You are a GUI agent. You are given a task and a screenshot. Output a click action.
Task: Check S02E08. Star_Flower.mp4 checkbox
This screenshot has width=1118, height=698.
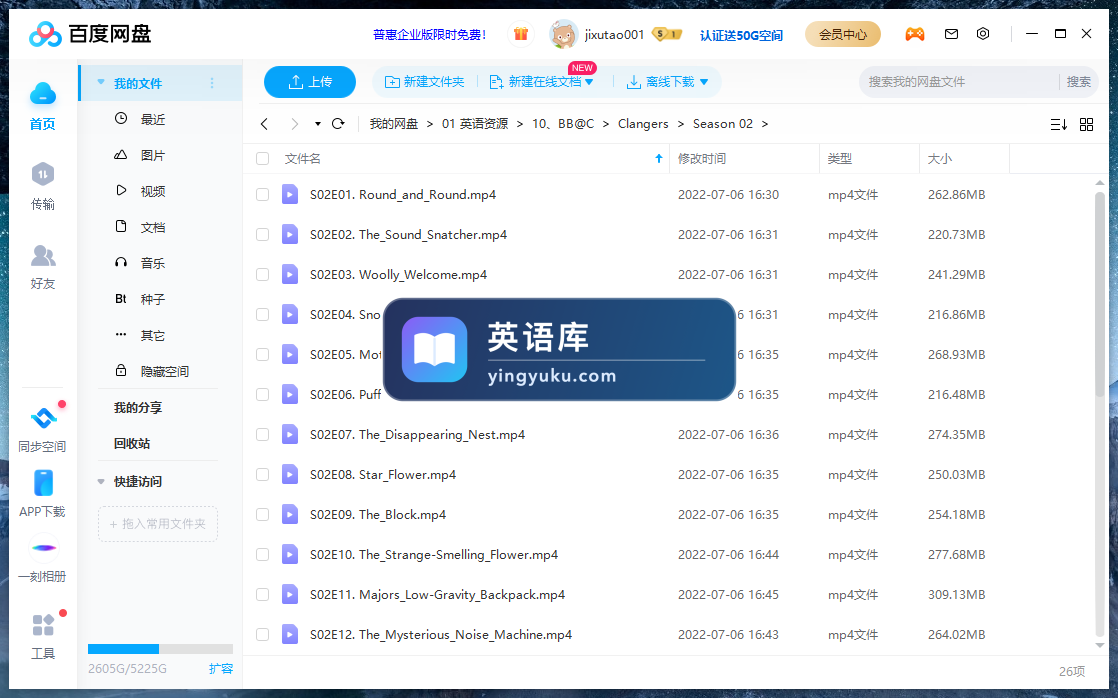click(x=262, y=474)
